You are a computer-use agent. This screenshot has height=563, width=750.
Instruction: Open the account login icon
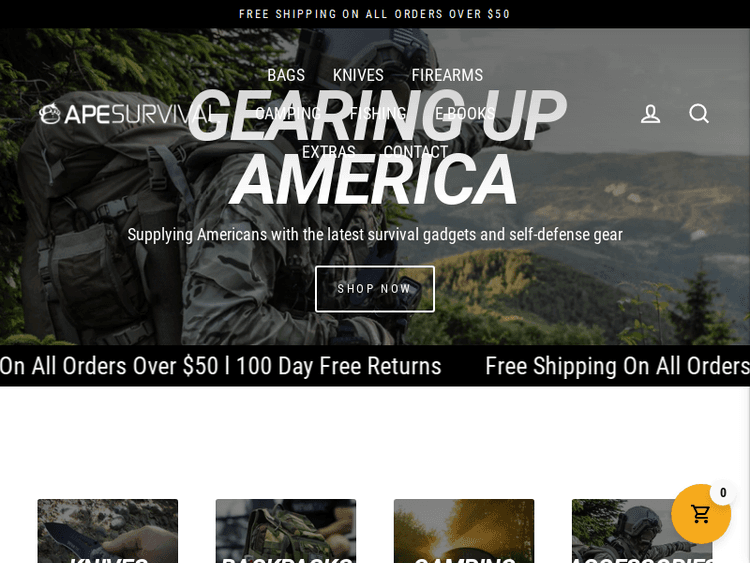pos(651,114)
